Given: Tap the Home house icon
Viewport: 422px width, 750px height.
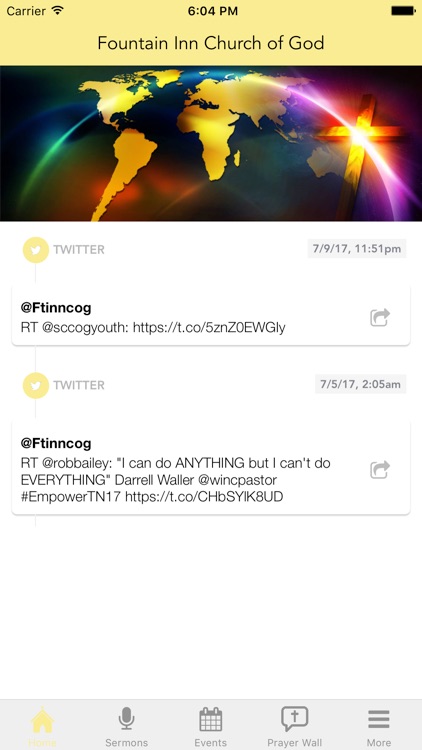Looking at the screenshot, I should click(42, 720).
